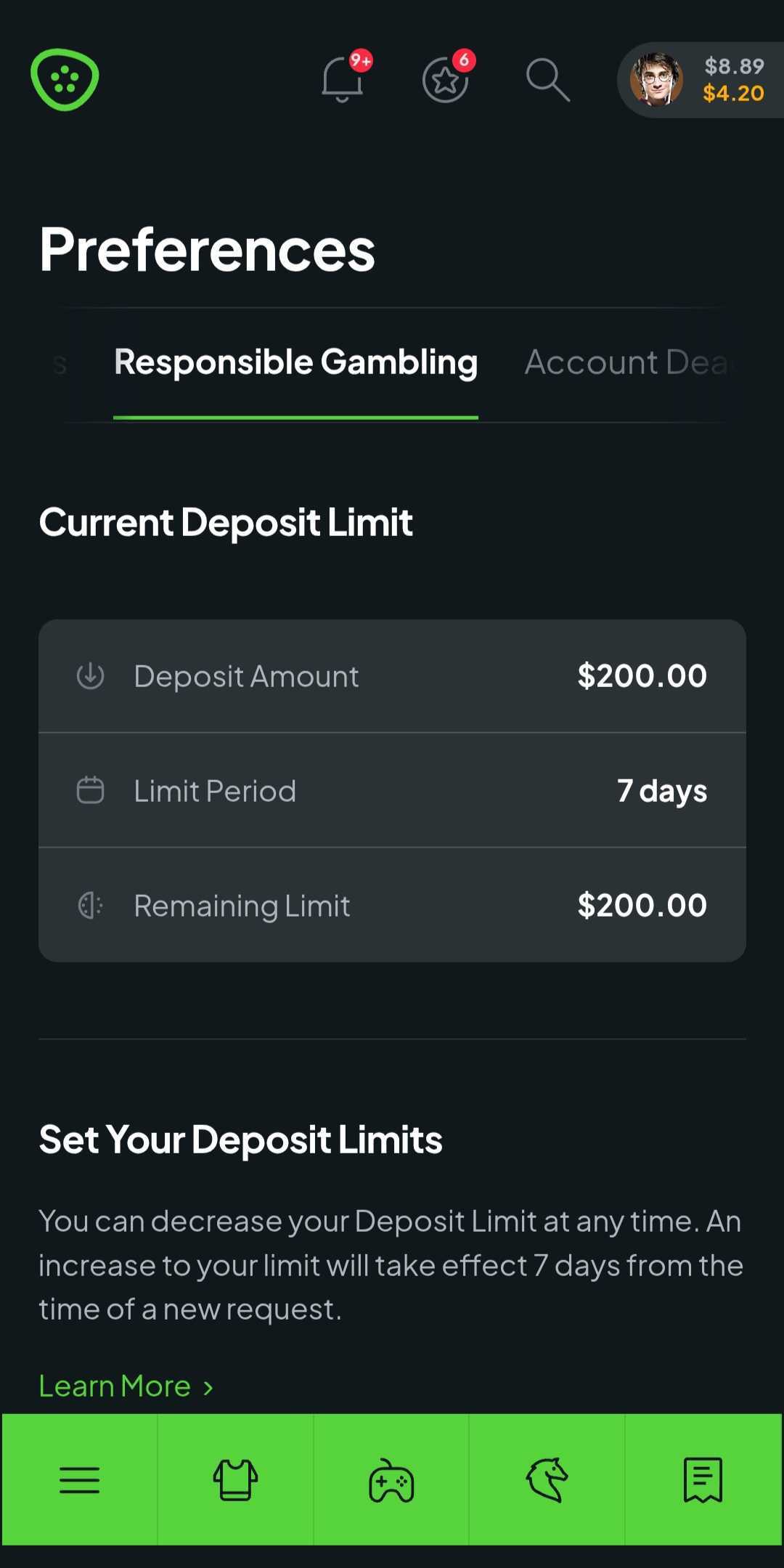Image resolution: width=784 pixels, height=1568 pixels.
Task: Tap the $4.20 bonus balance
Action: 733,94
